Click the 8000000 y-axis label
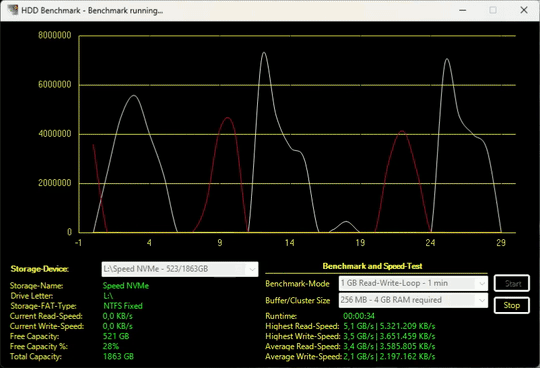The width and height of the screenshot is (540, 368). click(x=55, y=35)
